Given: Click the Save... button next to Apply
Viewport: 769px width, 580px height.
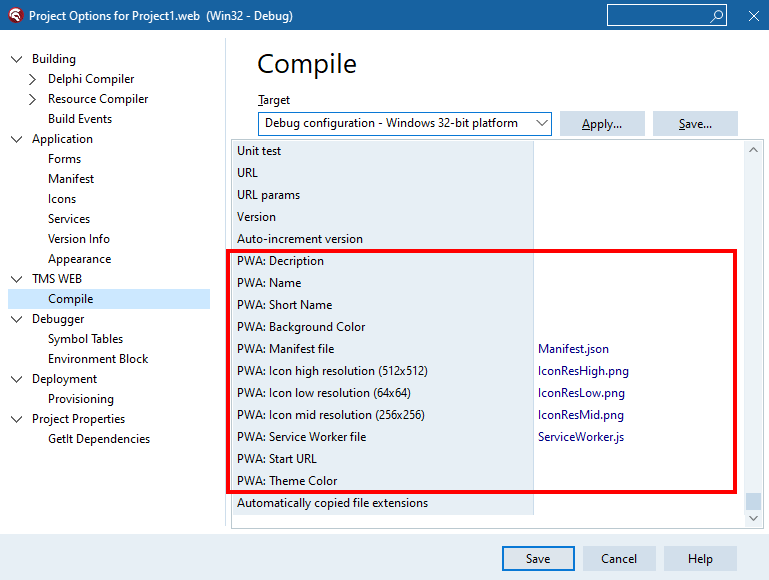Looking at the screenshot, I should (x=695, y=124).
